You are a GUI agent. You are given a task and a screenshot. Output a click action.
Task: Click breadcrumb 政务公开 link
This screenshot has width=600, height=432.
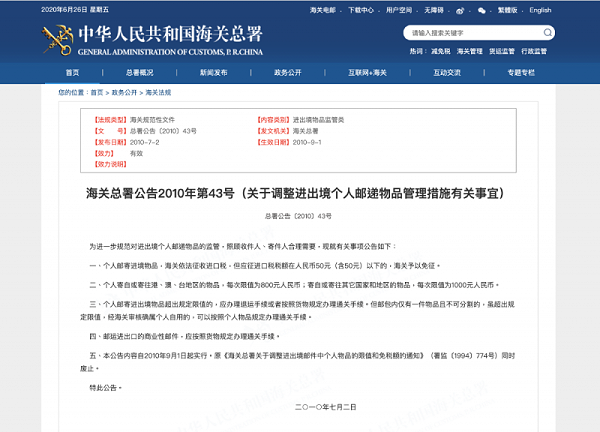click(124, 93)
